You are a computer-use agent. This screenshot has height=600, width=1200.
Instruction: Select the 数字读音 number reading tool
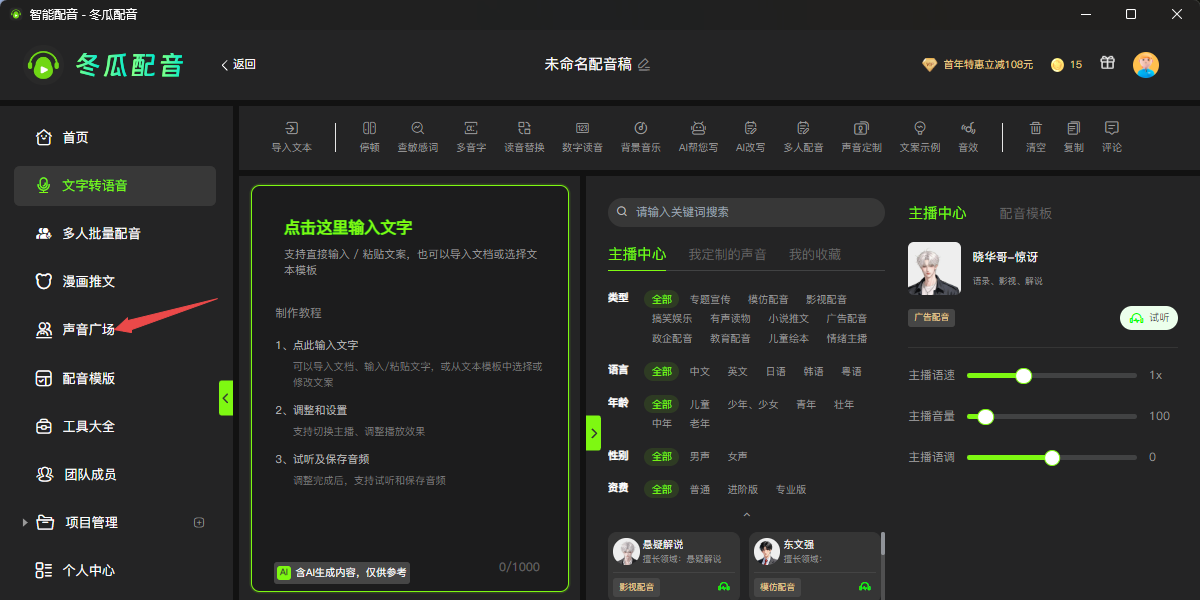(582, 137)
